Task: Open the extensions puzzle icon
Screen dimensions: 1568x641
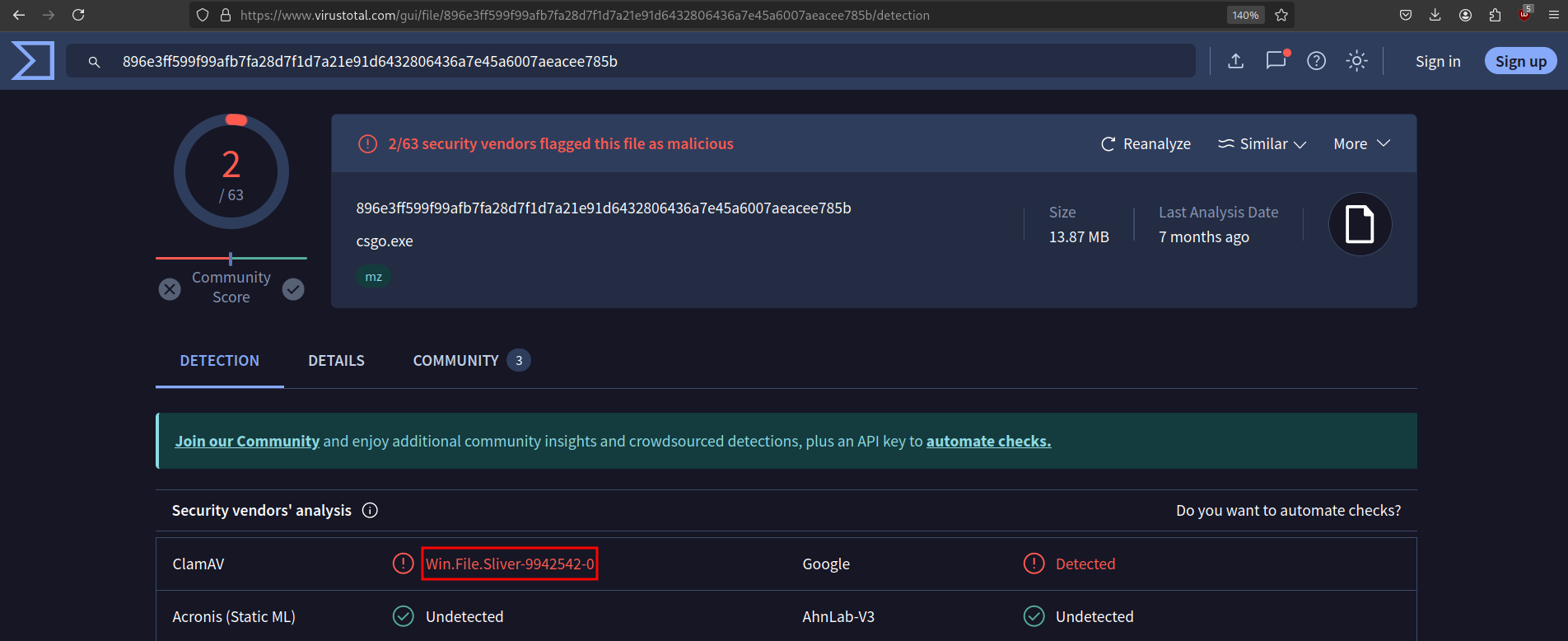Action: (x=1495, y=15)
